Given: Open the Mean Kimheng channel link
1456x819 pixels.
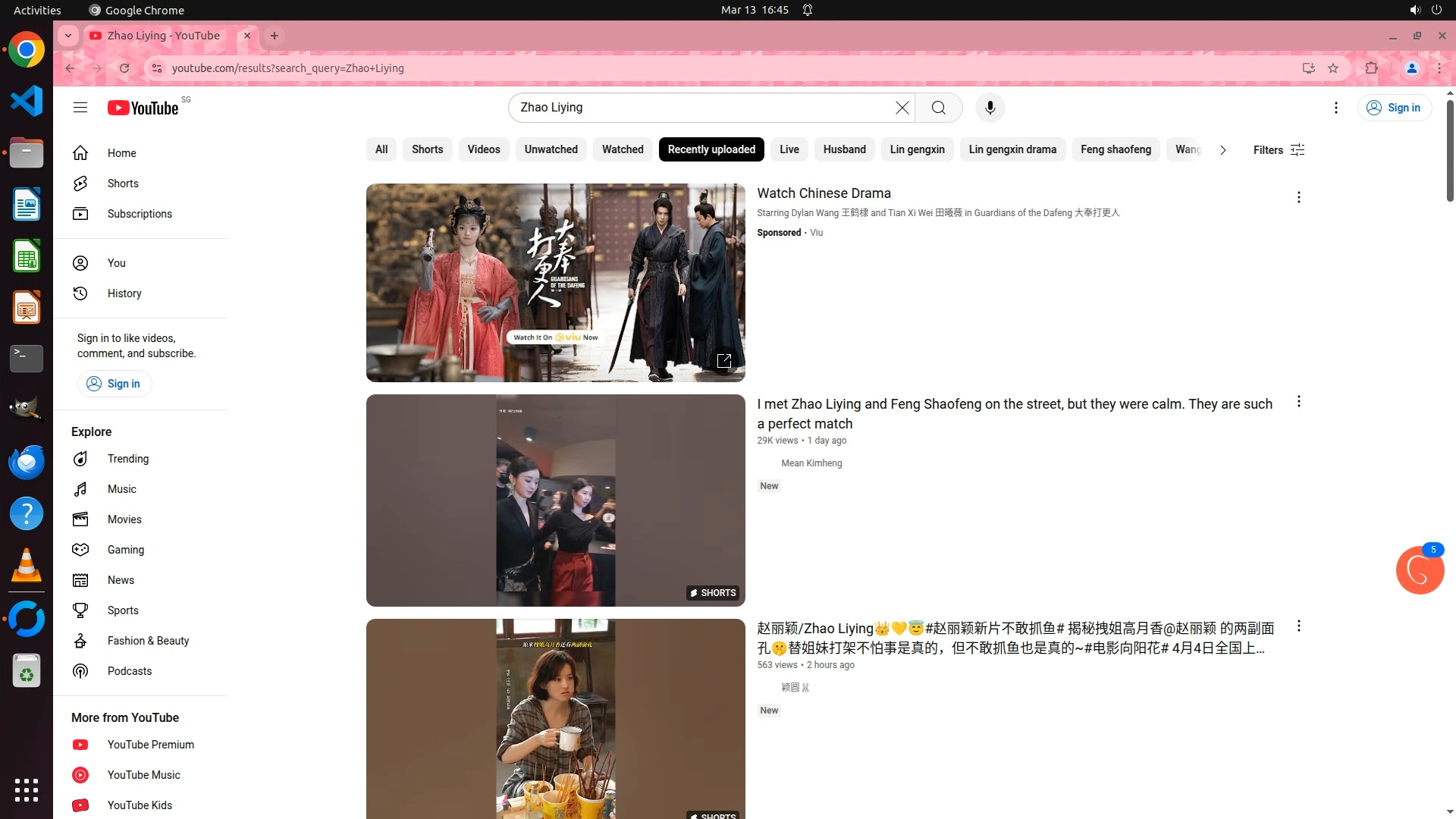Looking at the screenshot, I should click(811, 463).
